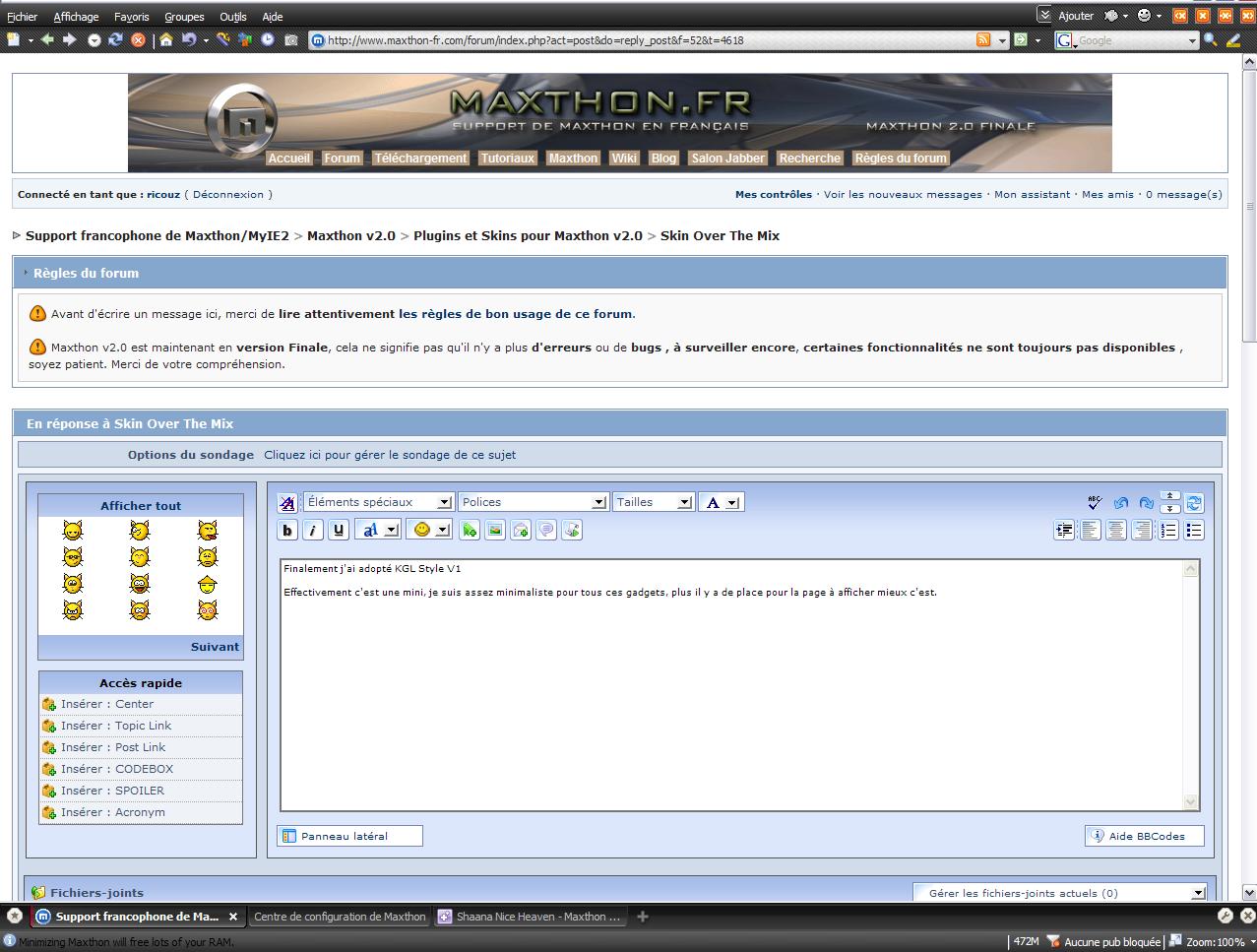Click the remove formatting icon
This screenshot has width=1257, height=952.
[287, 502]
